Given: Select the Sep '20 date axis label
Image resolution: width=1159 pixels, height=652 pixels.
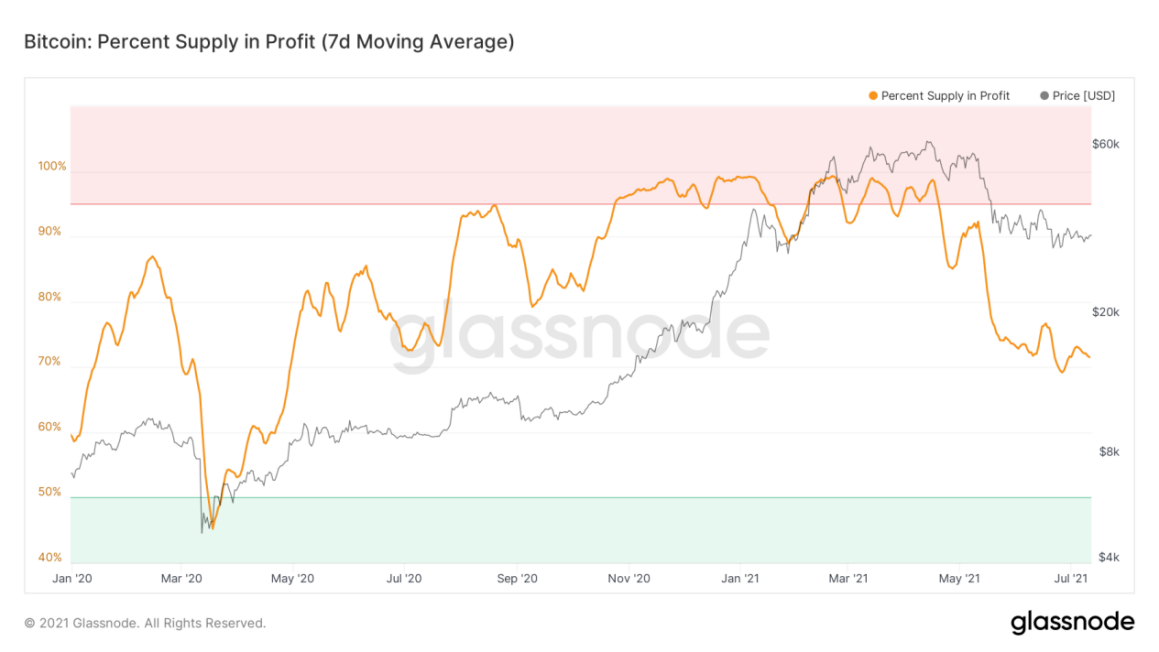Looking at the screenshot, I should (518, 578).
